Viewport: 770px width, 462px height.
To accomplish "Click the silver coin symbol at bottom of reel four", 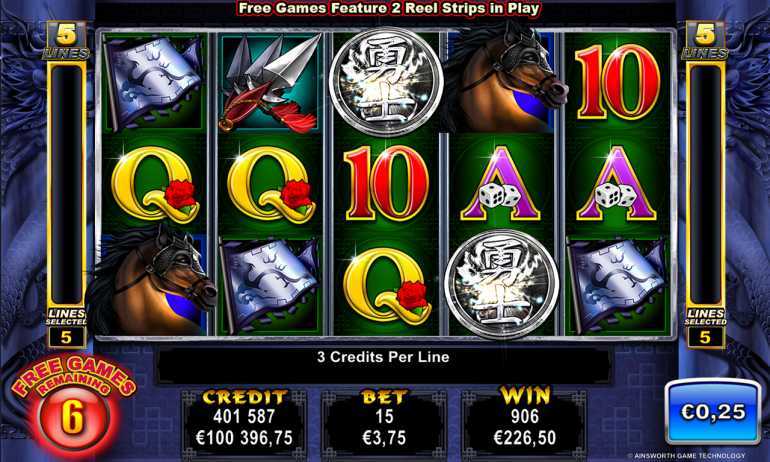I will point(502,284).
